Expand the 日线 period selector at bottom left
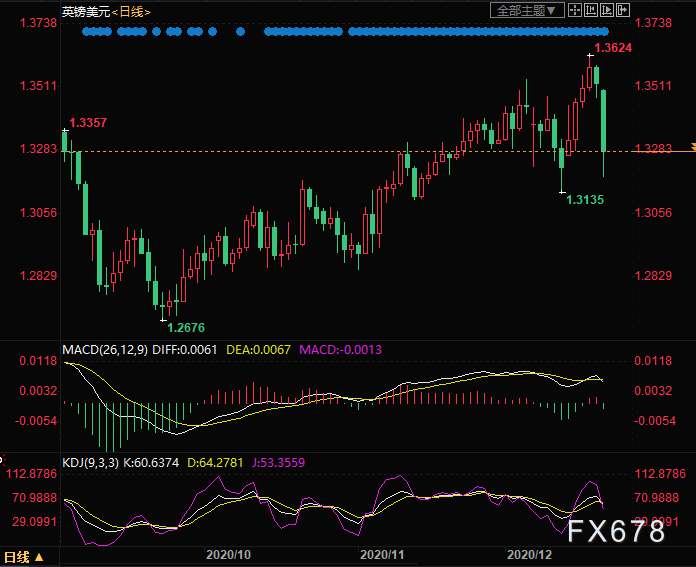 click(x=23, y=557)
